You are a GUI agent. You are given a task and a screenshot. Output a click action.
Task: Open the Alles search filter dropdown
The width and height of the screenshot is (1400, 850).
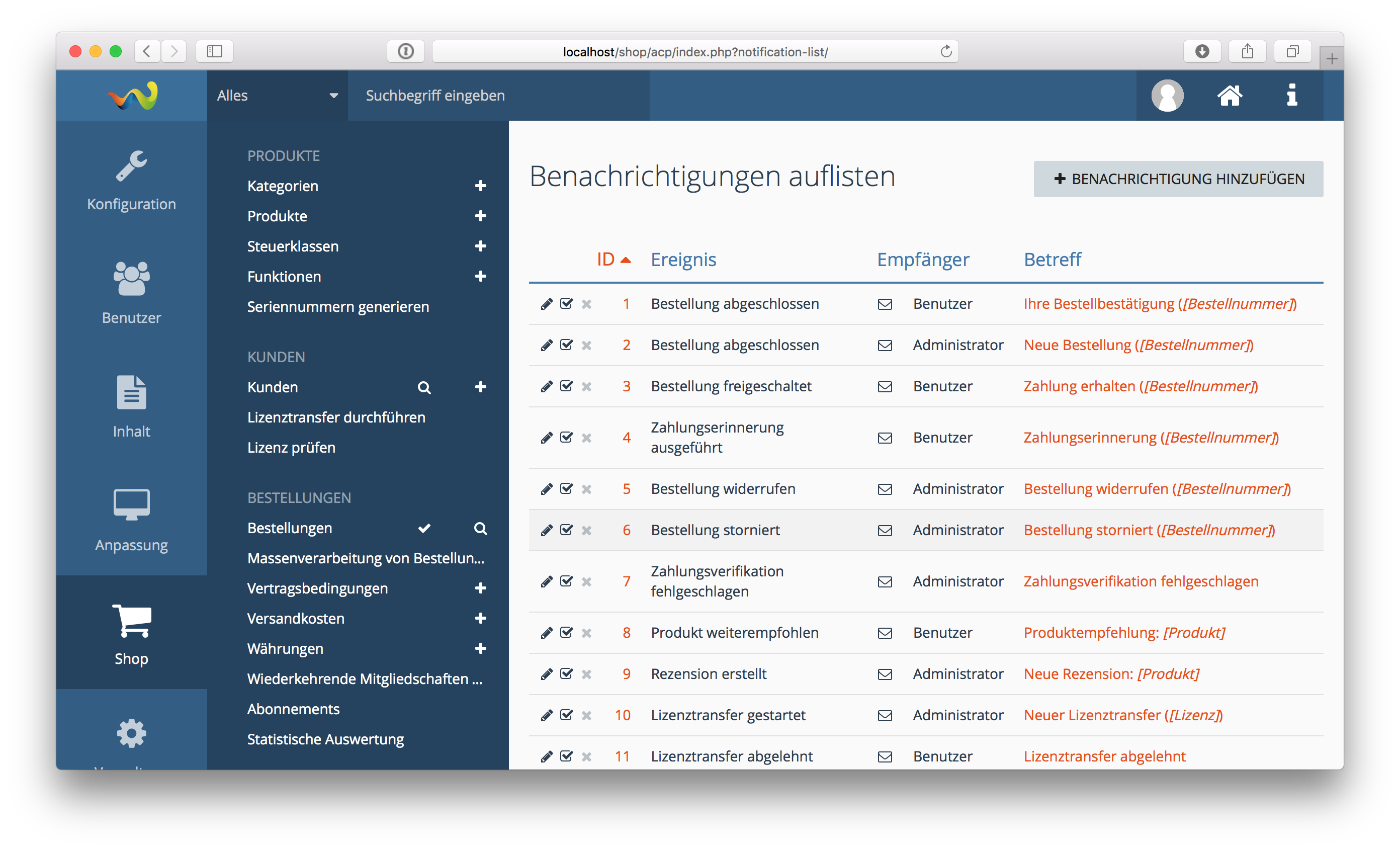point(277,96)
